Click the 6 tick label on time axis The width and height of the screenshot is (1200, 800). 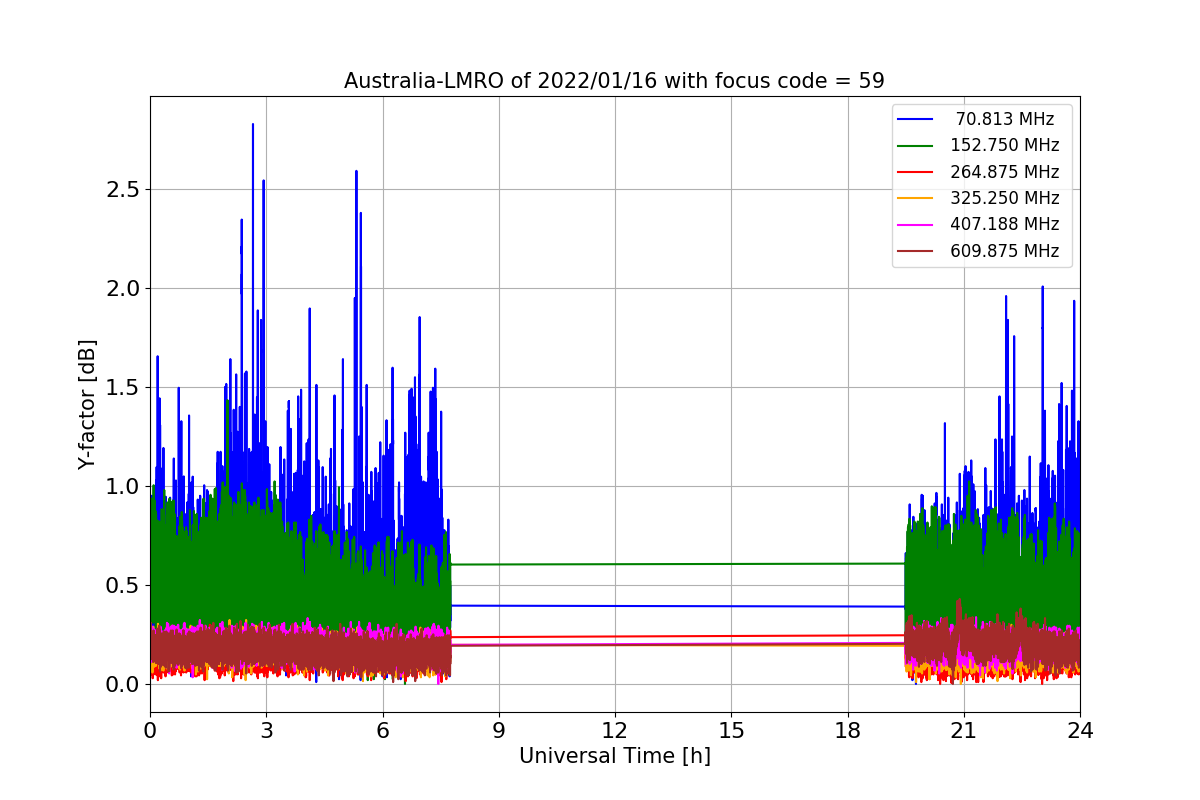pyautogui.click(x=383, y=730)
